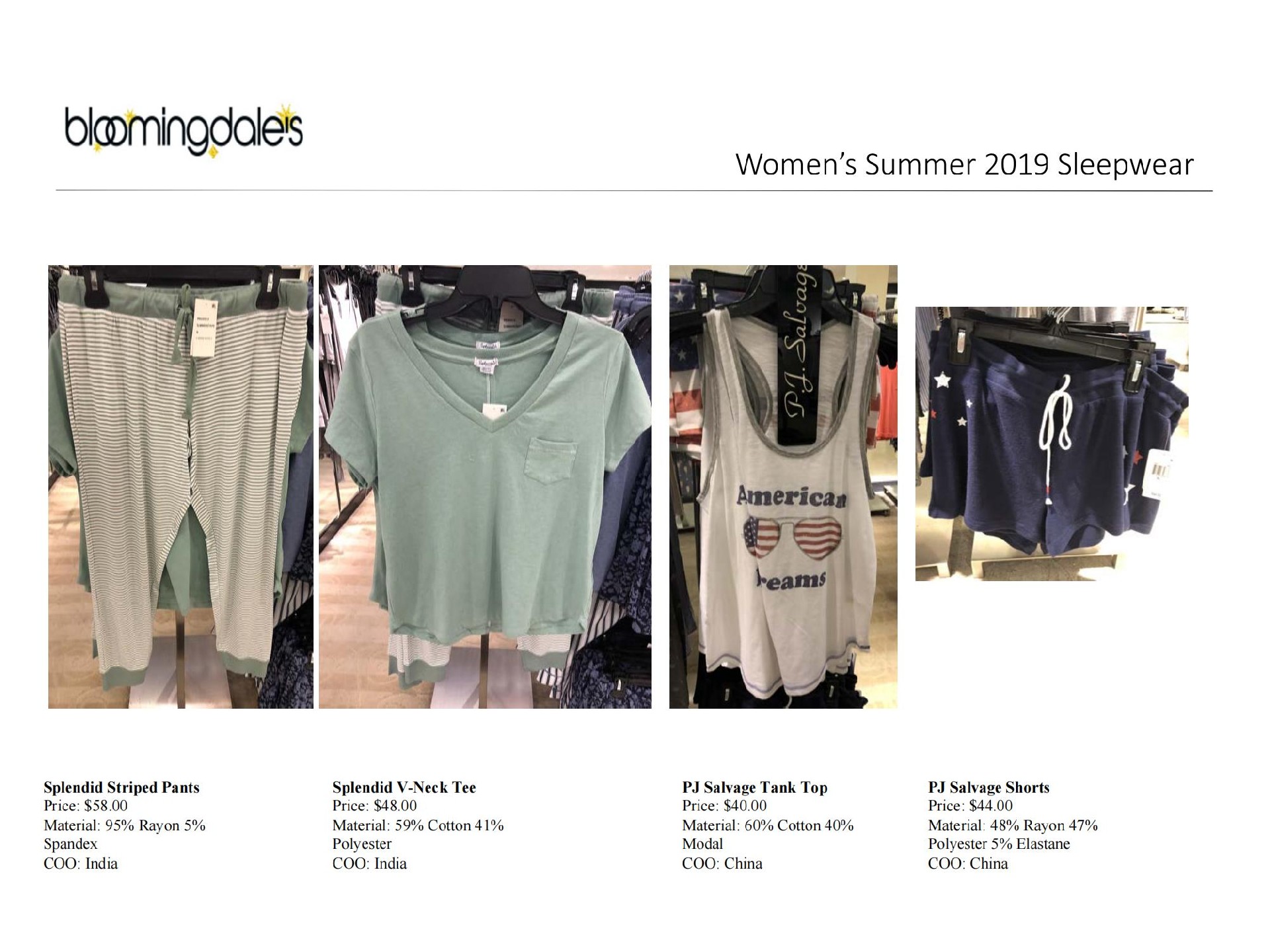1270x952 pixels.
Task: Select the PJ Salvage Tank Top heading
Action: coord(755,787)
